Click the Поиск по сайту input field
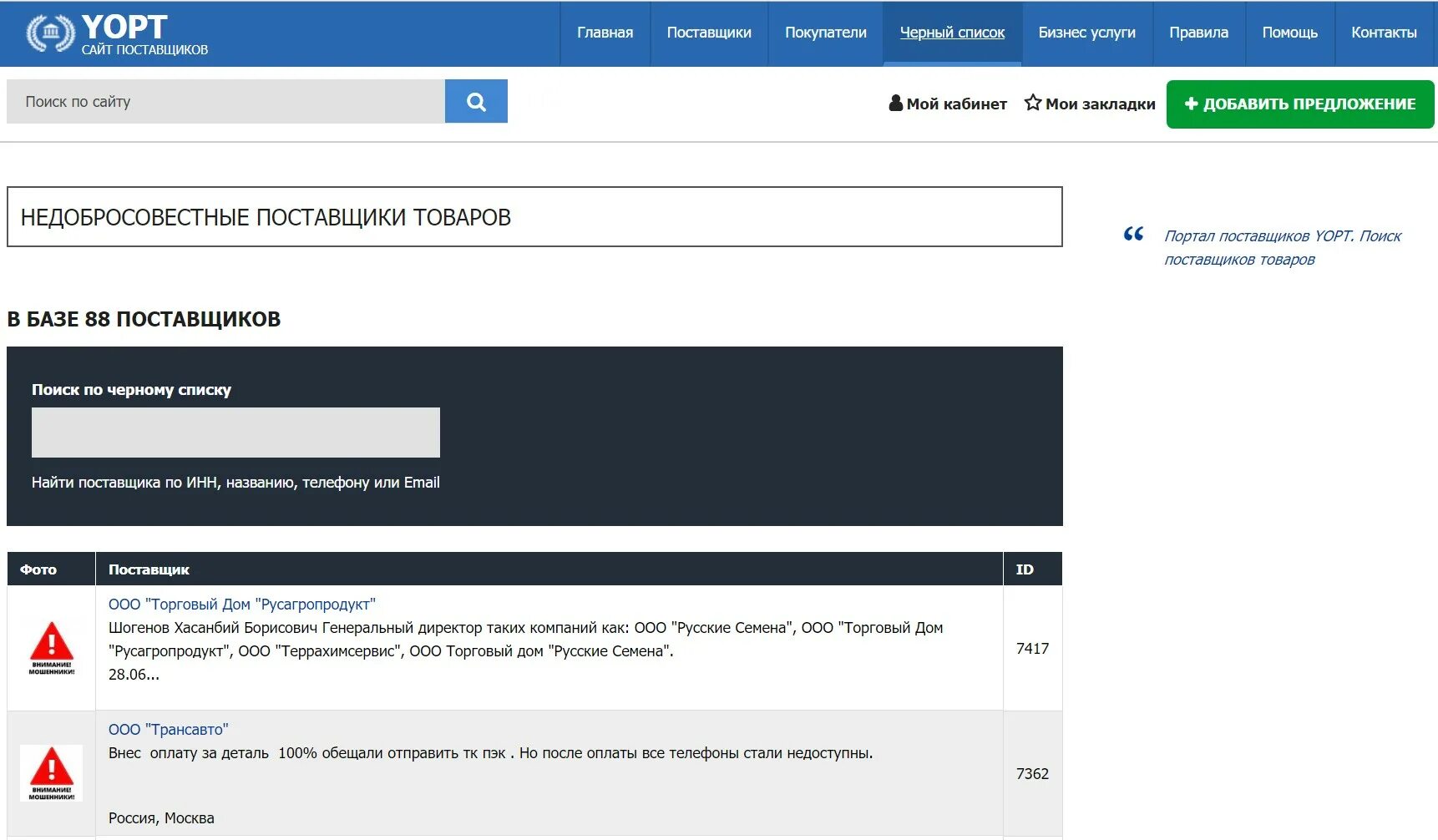The image size is (1438, 840). coord(225,101)
